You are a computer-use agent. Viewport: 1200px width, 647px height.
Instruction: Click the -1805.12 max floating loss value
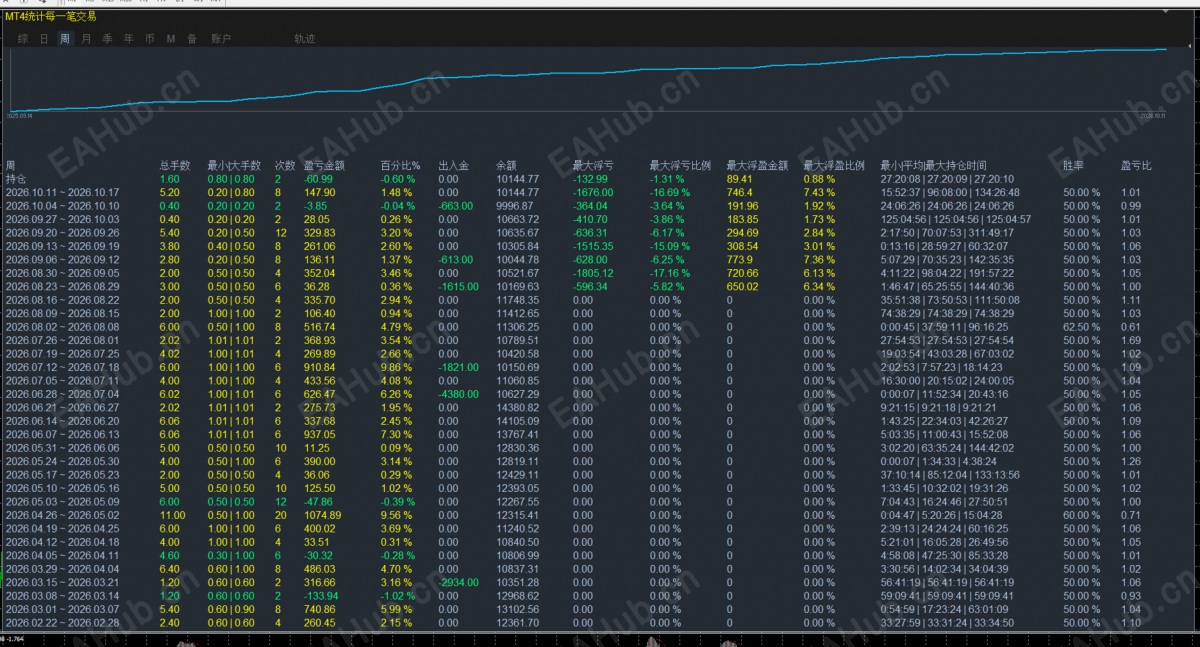pos(592,273)
